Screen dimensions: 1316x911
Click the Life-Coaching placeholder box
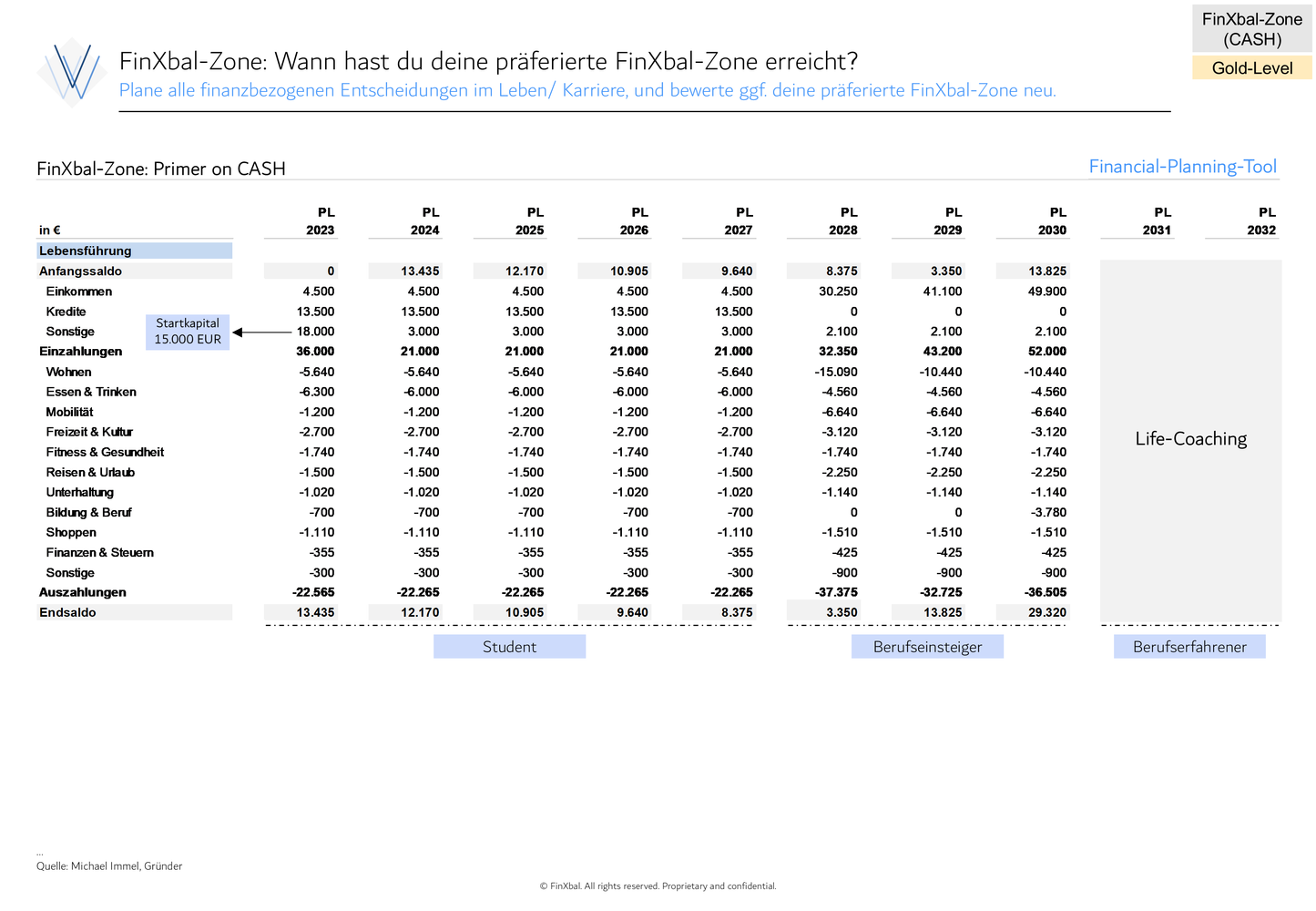tap(1190, 440)
